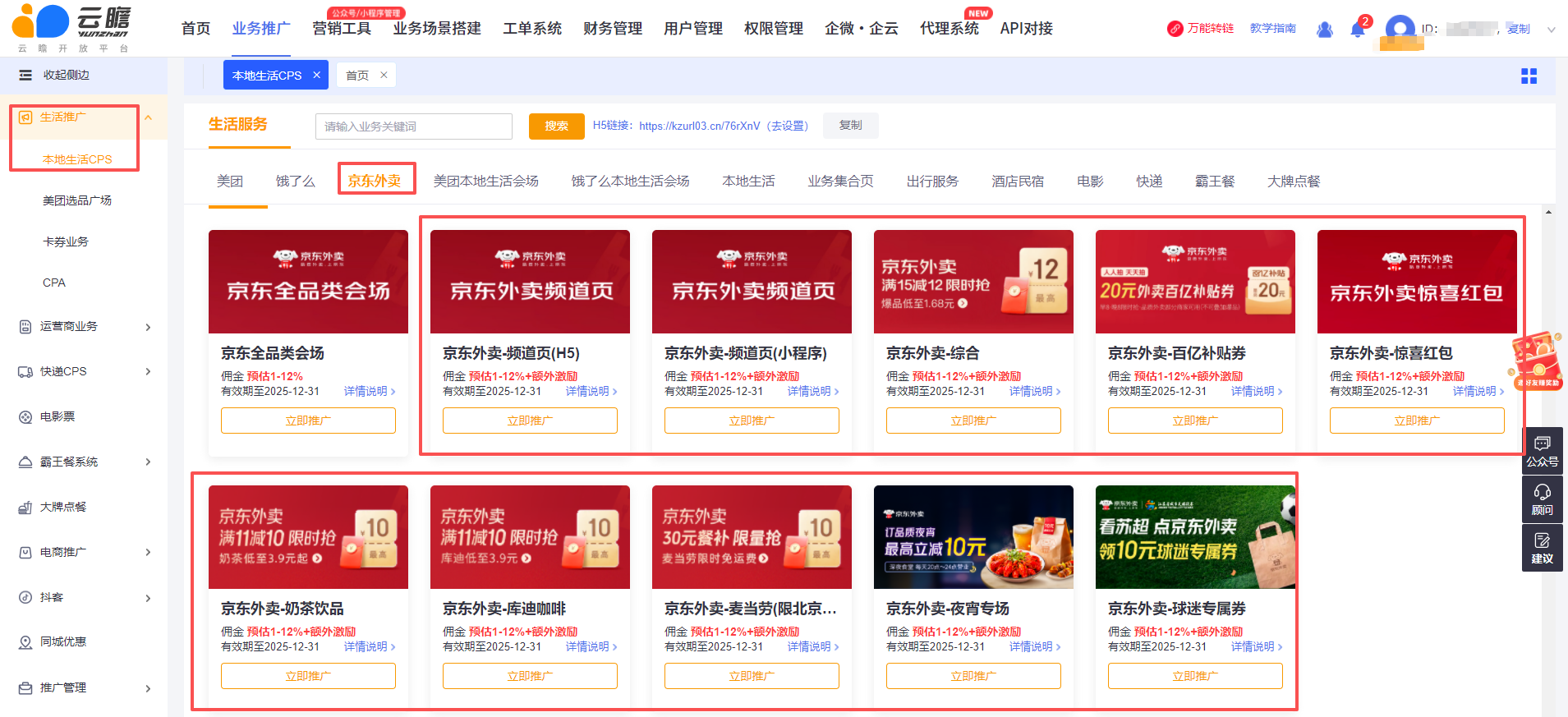Open 京东外卖-库迪咖啡 banner thumbnail
This screenshot has width=1568, height=717.
pos(530,537)
